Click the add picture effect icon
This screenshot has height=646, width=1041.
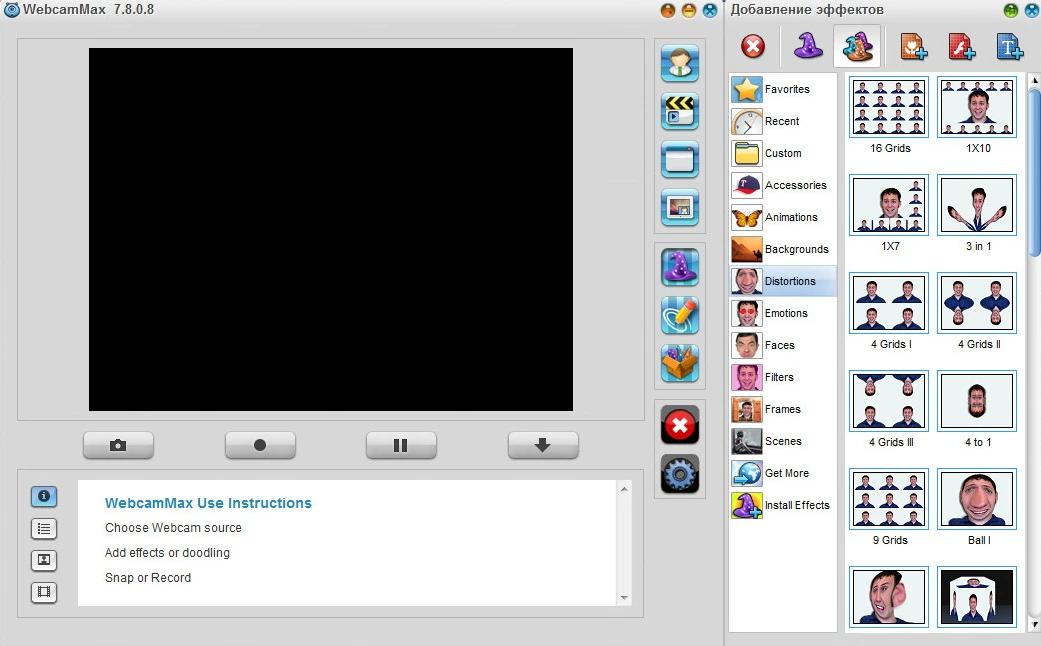click(x=914, y=46)
